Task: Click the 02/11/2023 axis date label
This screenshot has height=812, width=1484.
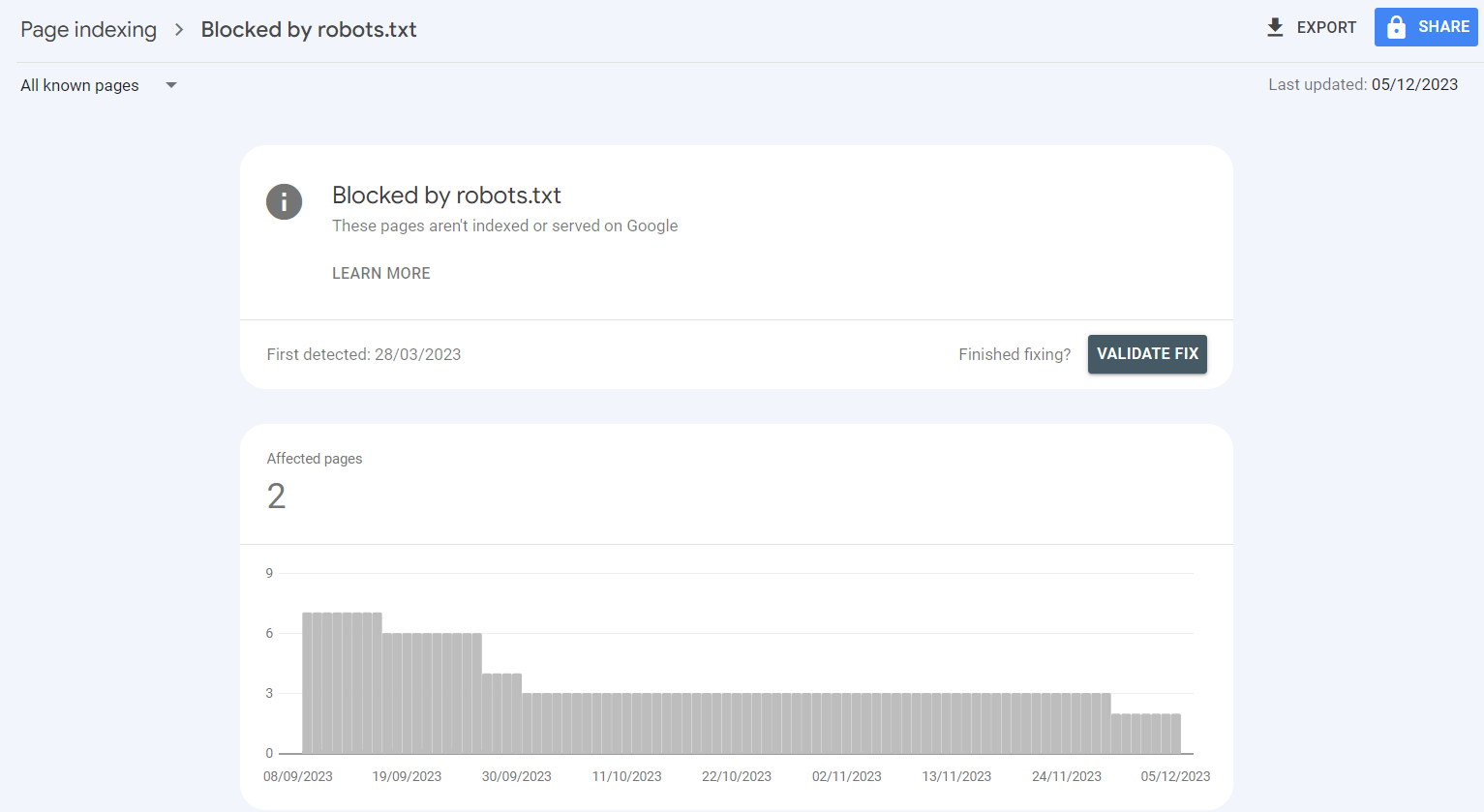Action: tap(847, 776)
